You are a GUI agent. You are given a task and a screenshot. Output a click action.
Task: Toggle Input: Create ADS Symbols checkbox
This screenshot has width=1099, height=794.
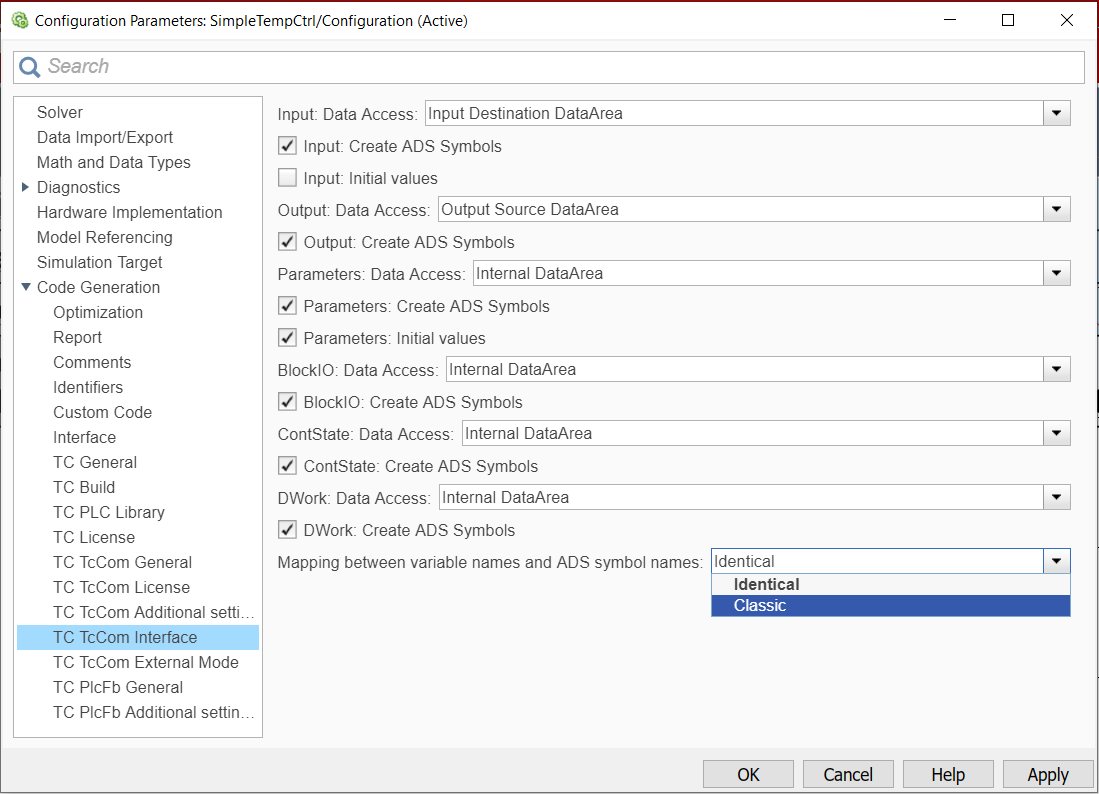click(x=287, y=146)
